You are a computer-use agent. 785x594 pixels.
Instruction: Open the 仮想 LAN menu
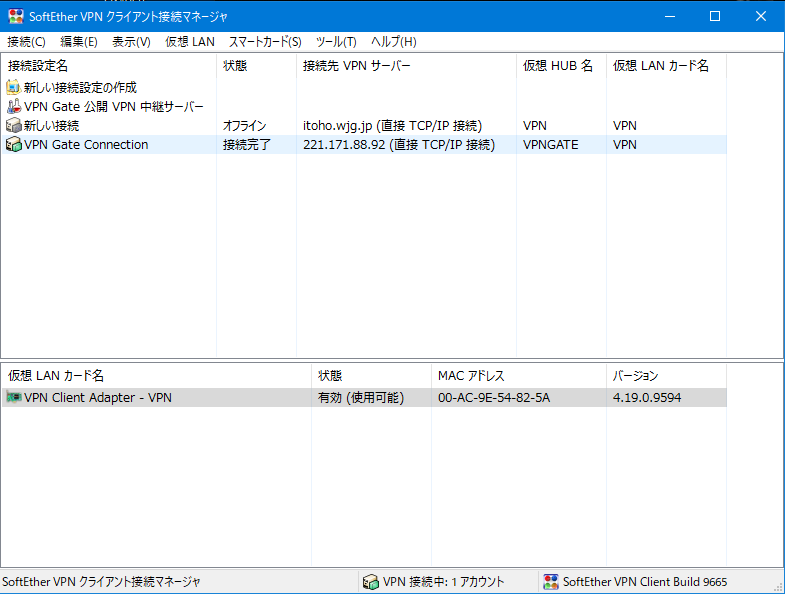[x=190, y=42]
